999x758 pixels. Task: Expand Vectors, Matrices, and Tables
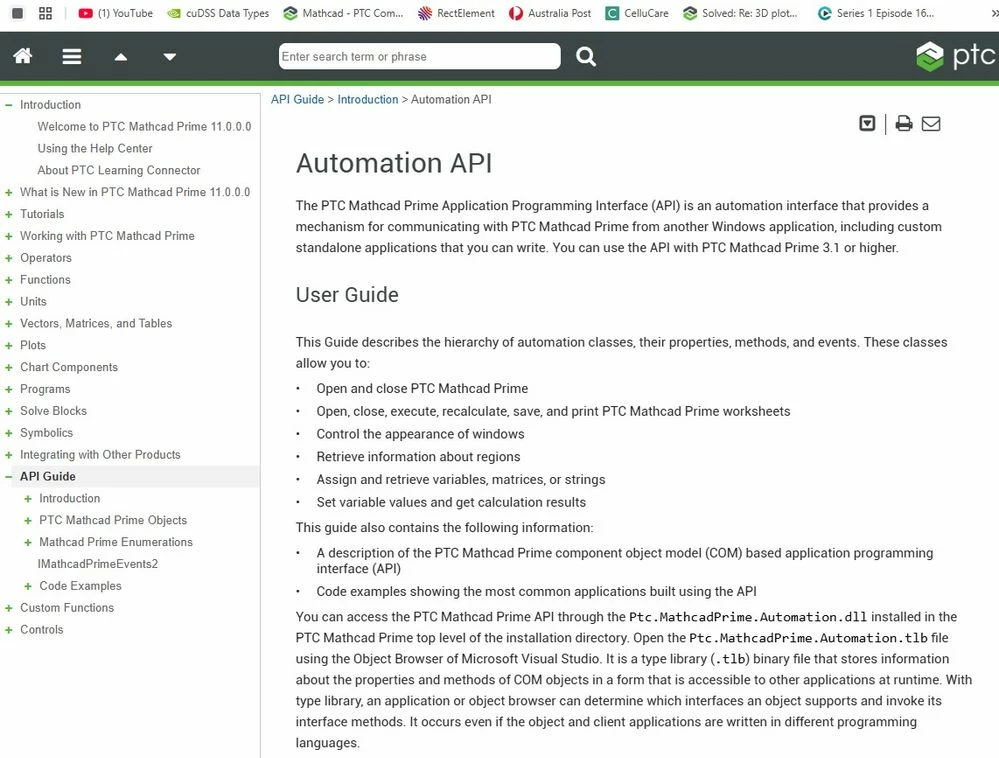8,324
